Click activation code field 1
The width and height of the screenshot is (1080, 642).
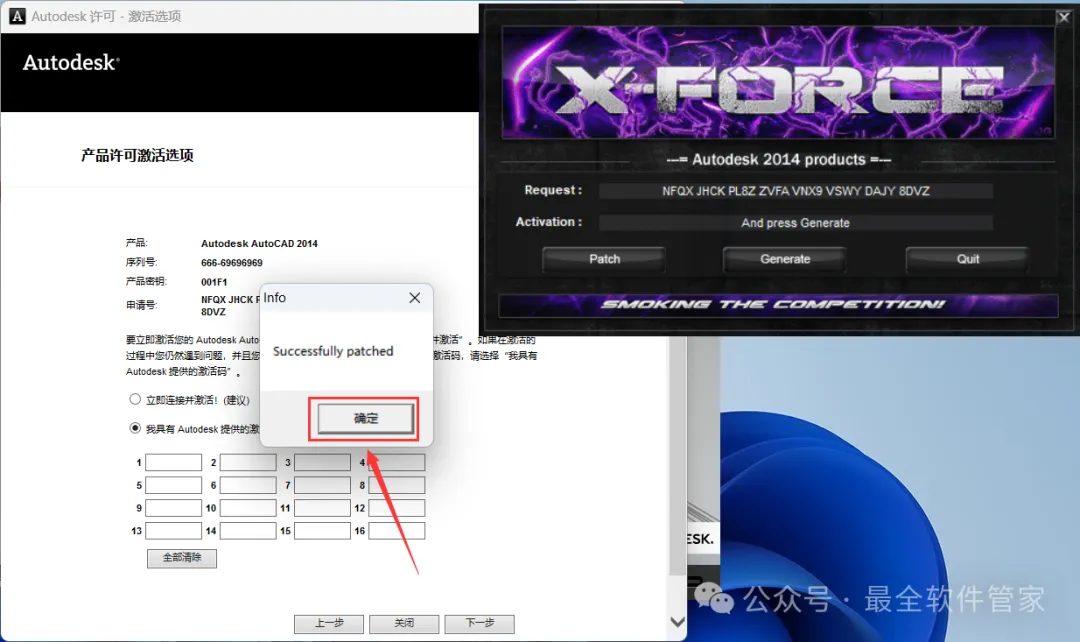(x=174, y=462)
